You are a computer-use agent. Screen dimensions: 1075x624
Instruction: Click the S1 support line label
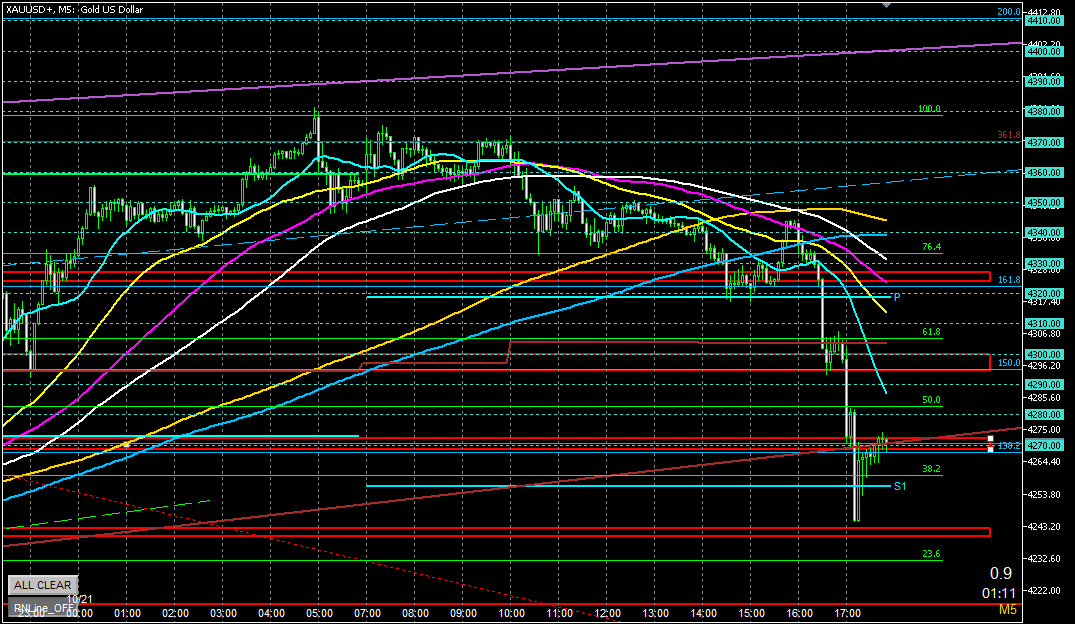coord(899,486)
